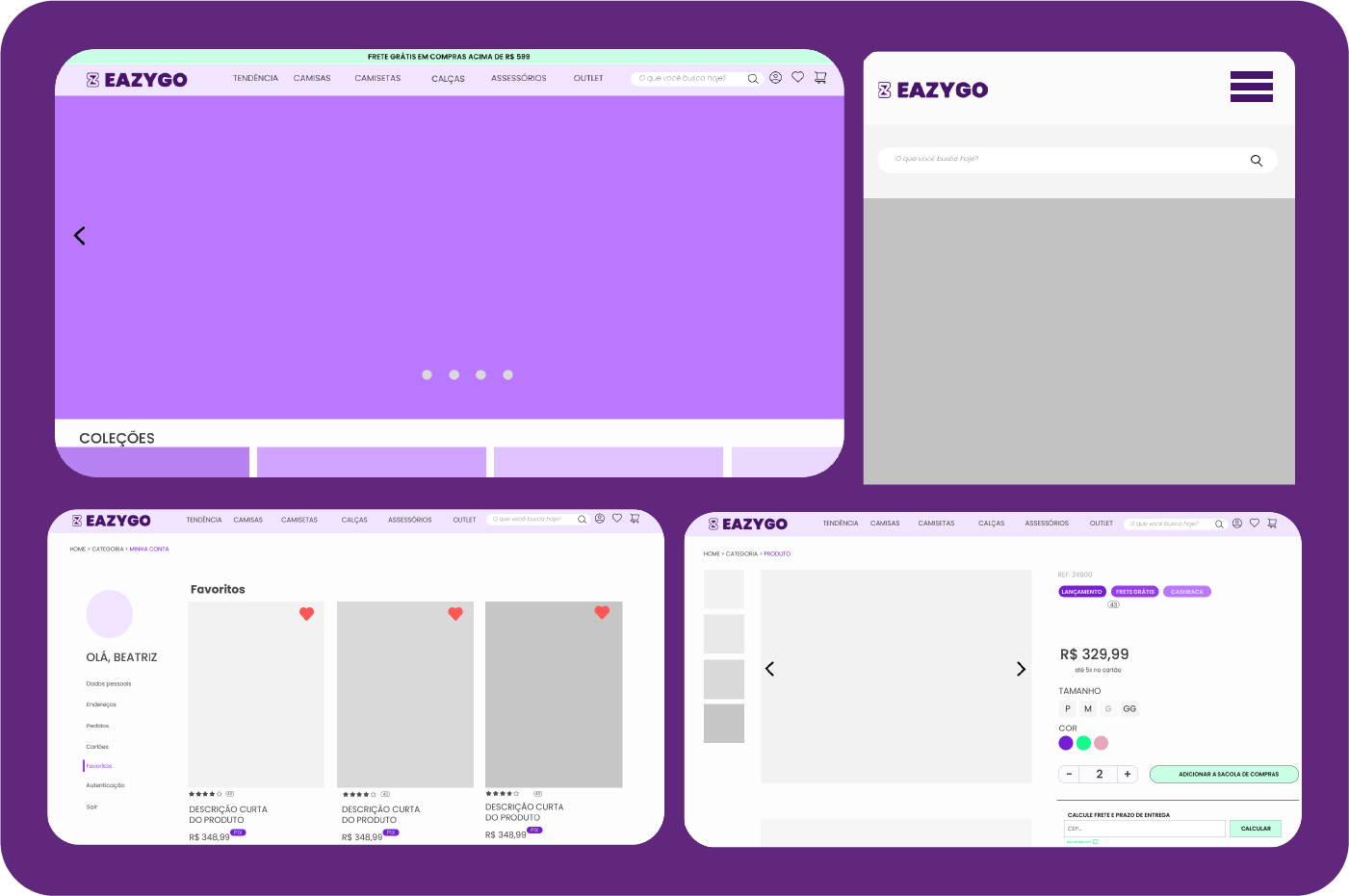Screen dimensions: 1349x896
Task: Click the CALCULAR shipping button
Action: (1256, 829)
